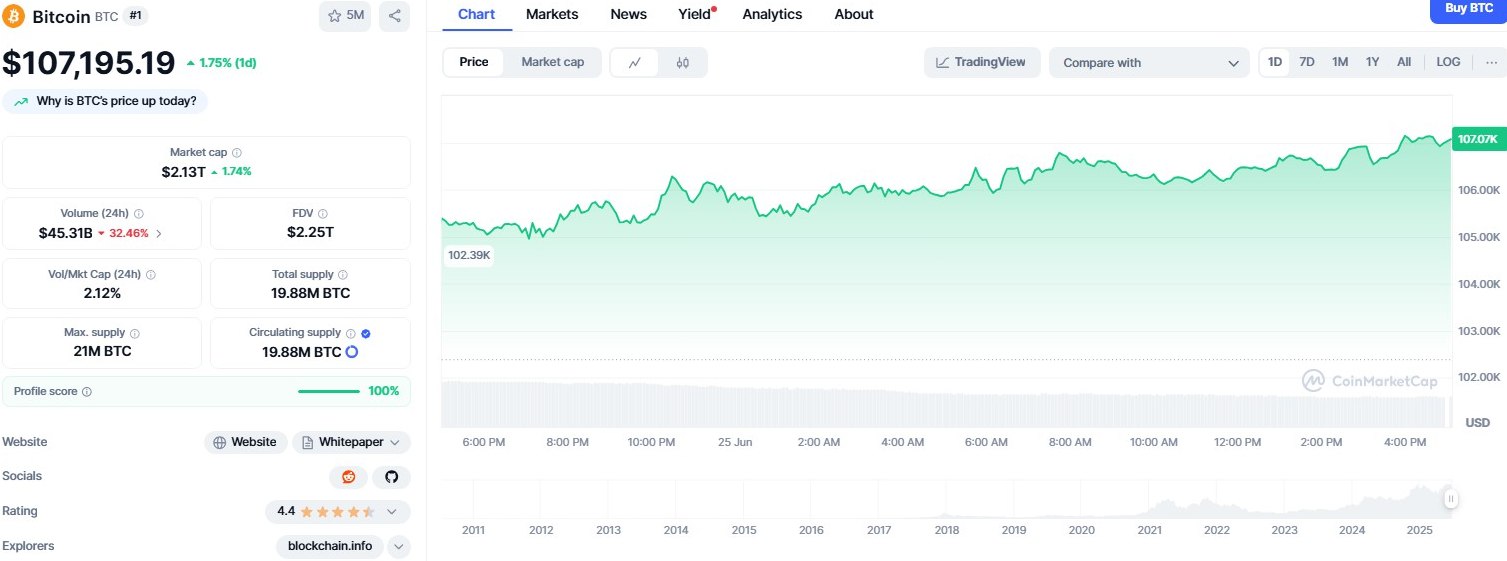
Task: Toggle LOG scale on chart
Action: (1448, 62)
